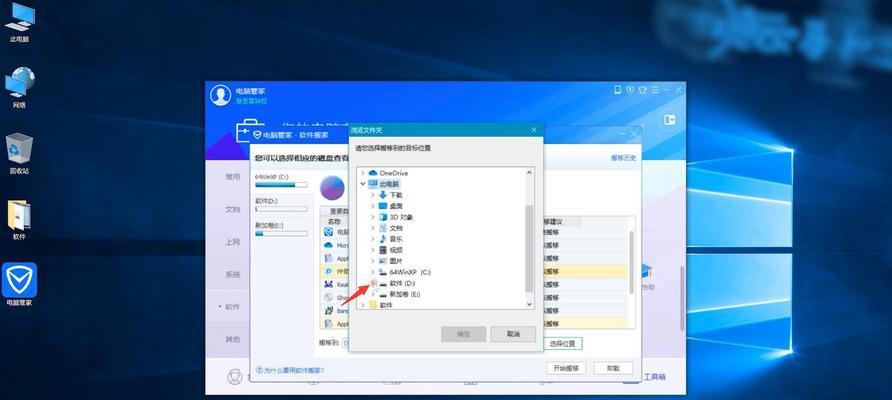Screen dimensions: 892x400
Task: Click the OneDrive cloud icon in tree
Action: pos(373,172)
